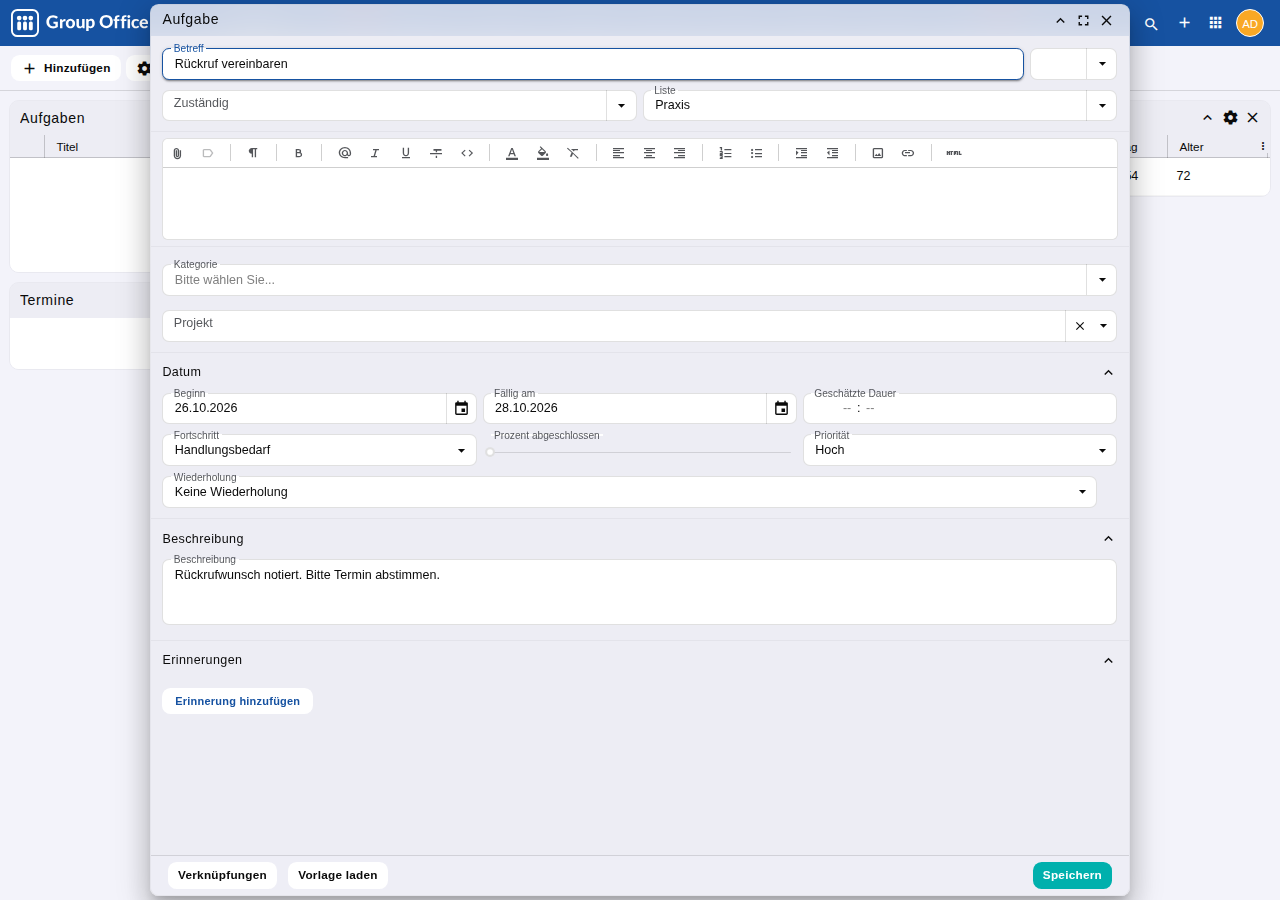The height and width of the screenshot is (900, 1280).
Task: Click the code block icon
Action: [467, 153]
